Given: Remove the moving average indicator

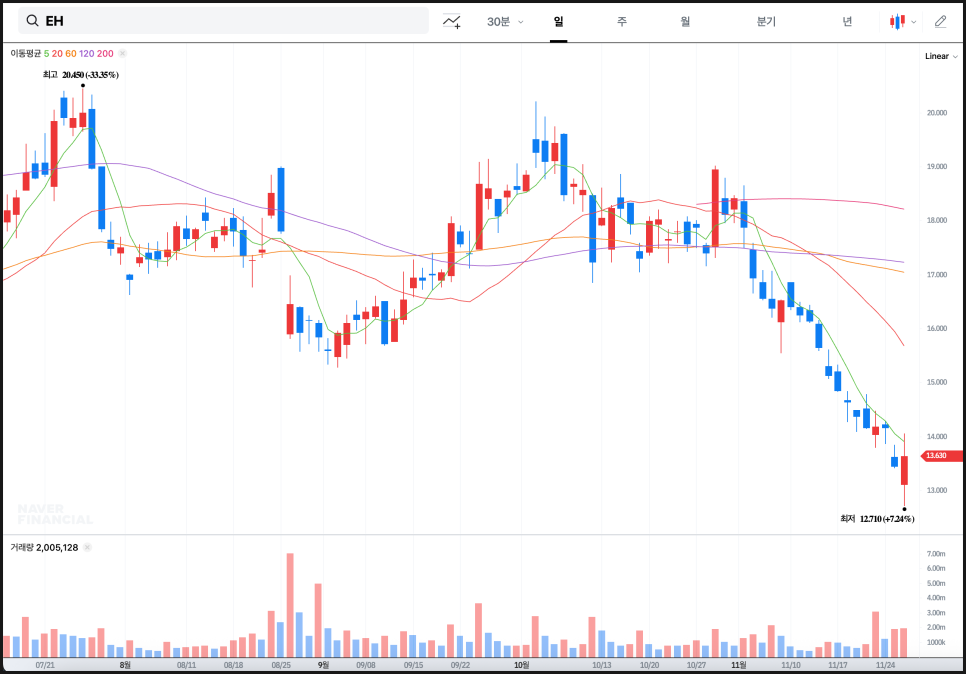Looking at the screenshot, I should (122, 54).
